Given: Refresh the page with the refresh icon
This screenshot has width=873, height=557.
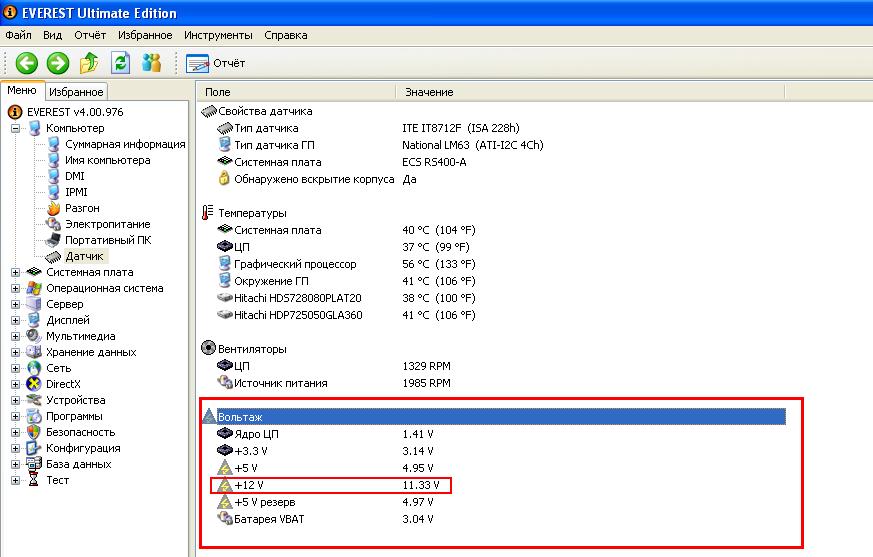Looking at the screenshot, I should (x=120, y=63).
